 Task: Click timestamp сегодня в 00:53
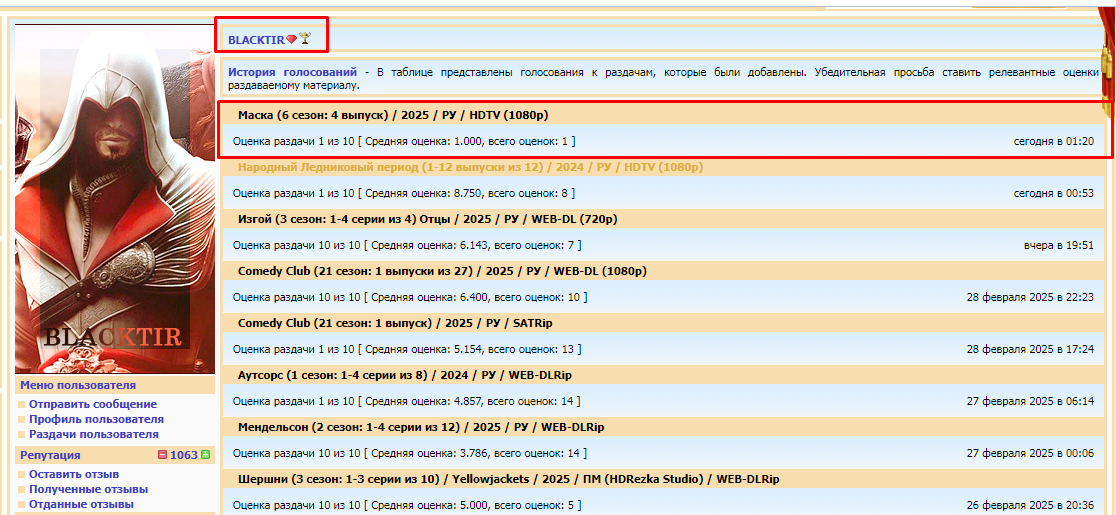(x=1054, y=193)
